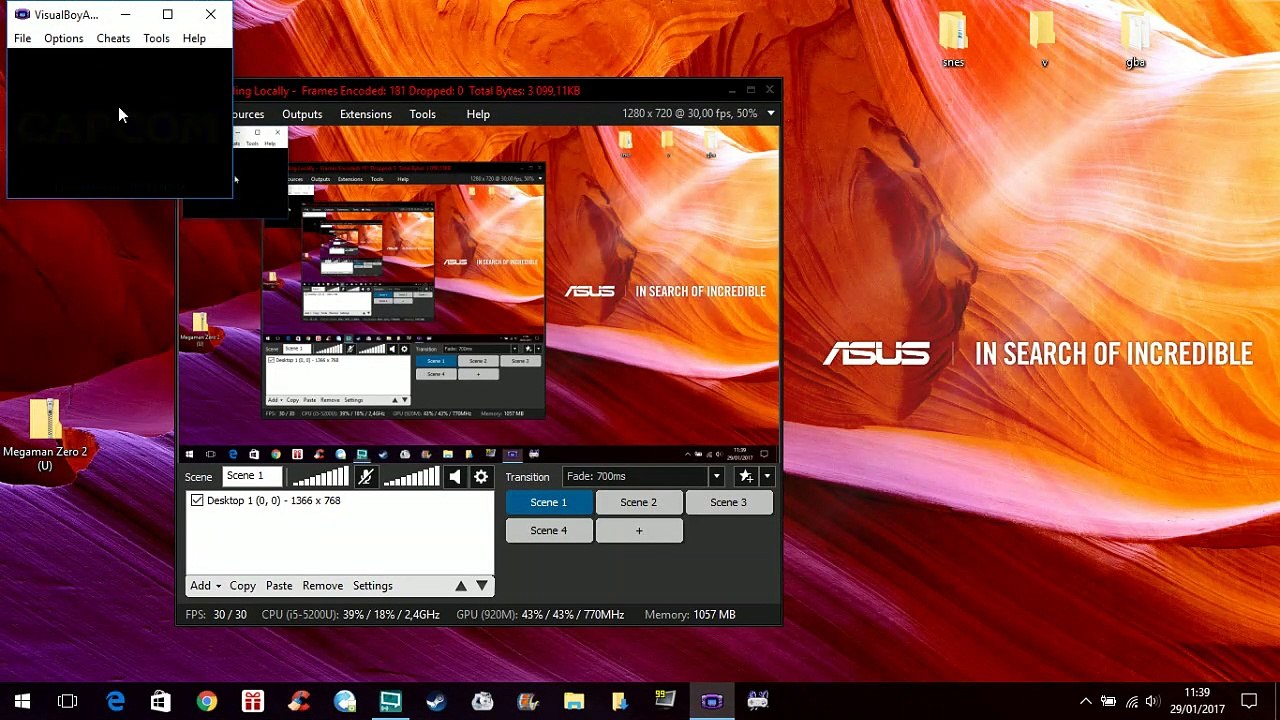This screenshot has width=1280, height=720.
Task: Select the gba folder on desktop
Action: pyautogui.click(x=1135, y=40)
